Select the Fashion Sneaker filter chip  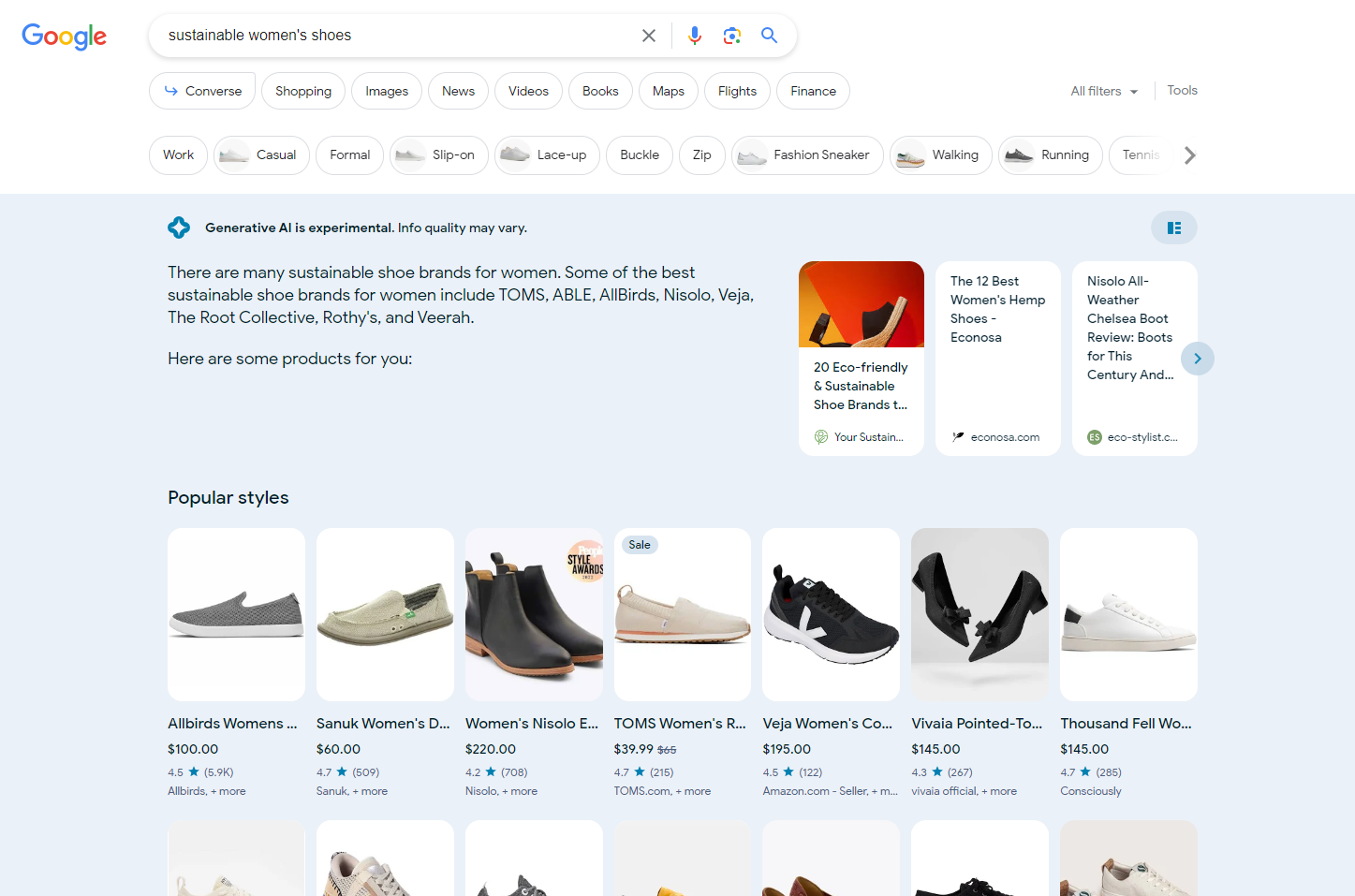[807, 154]
